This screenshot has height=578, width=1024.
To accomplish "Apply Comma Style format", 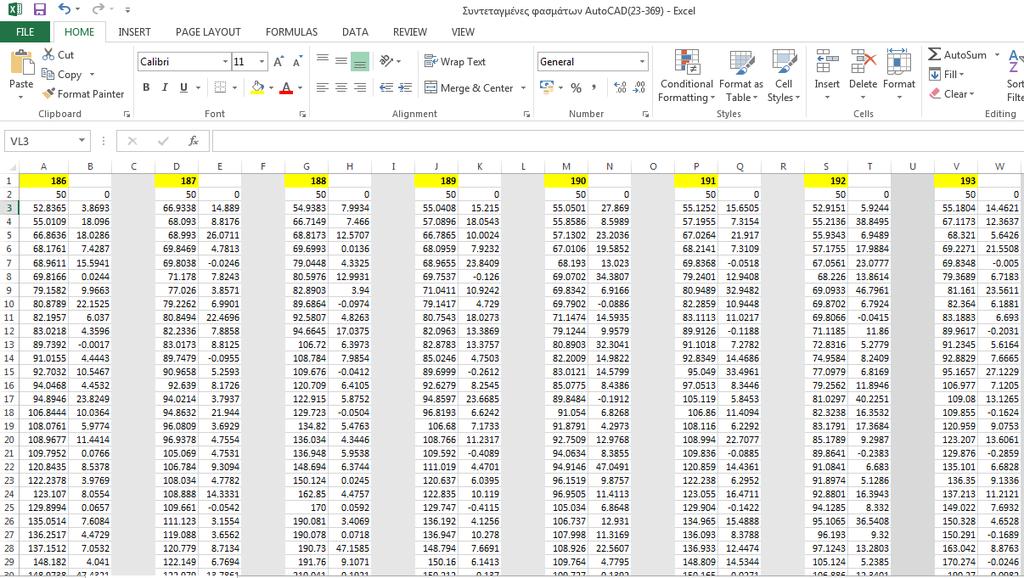I will 594,87.
